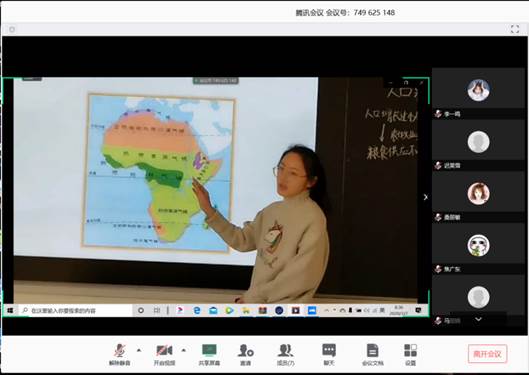This screenshot has width=529, height=375.
Task: Open the members list 成员(7)
Action: coord(285,355)
